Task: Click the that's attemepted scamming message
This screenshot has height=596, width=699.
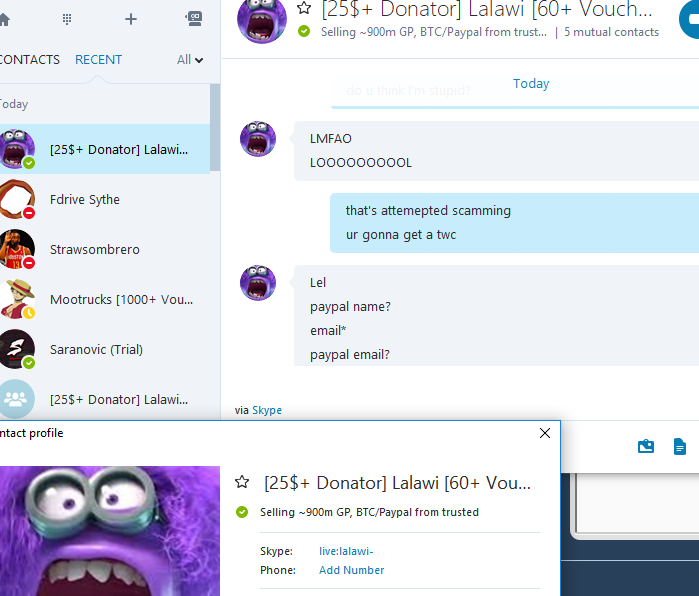Action: (428, 210)
